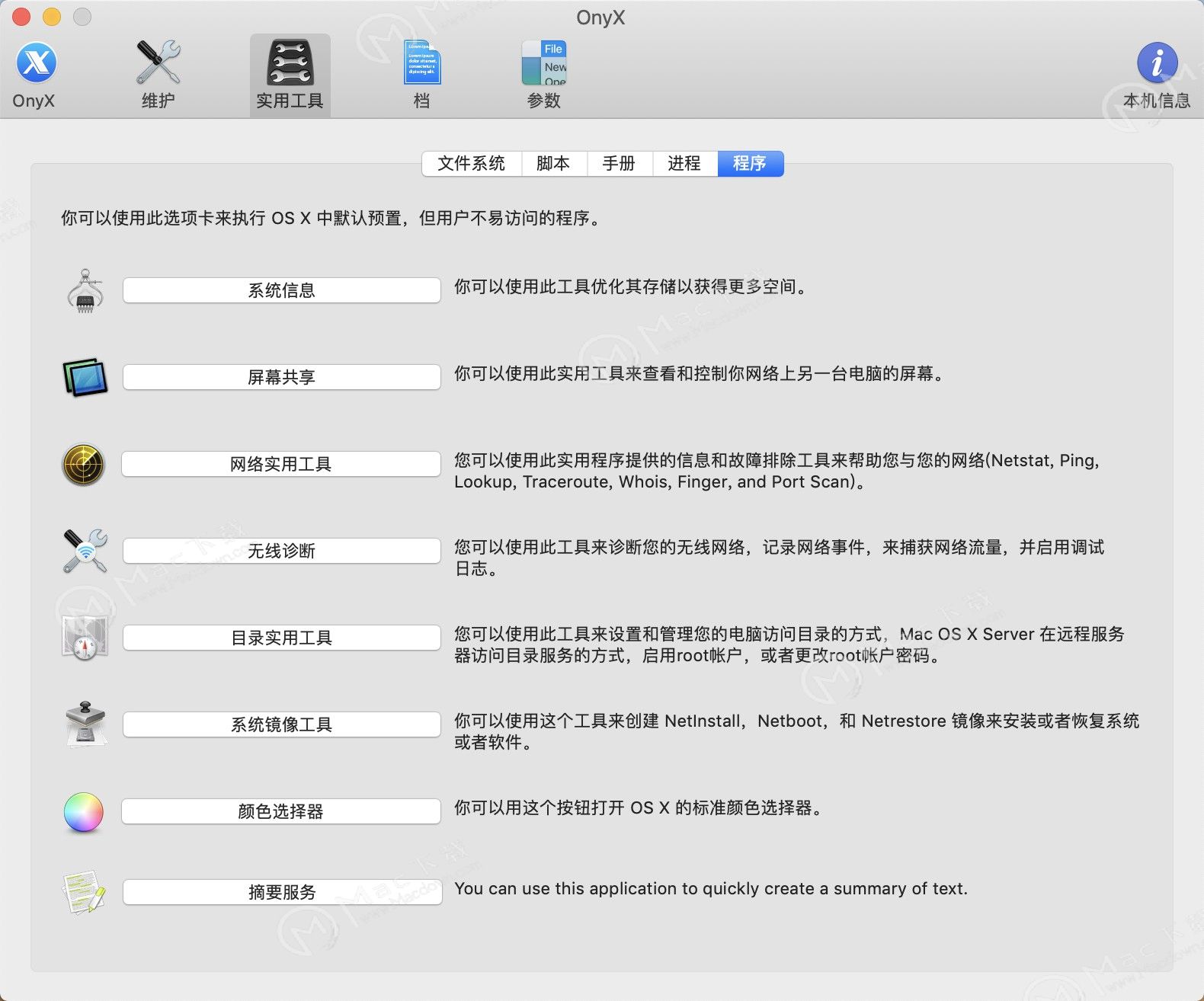Launch the 无线诊断 button

pyautogui.click(x=282, y=551)
